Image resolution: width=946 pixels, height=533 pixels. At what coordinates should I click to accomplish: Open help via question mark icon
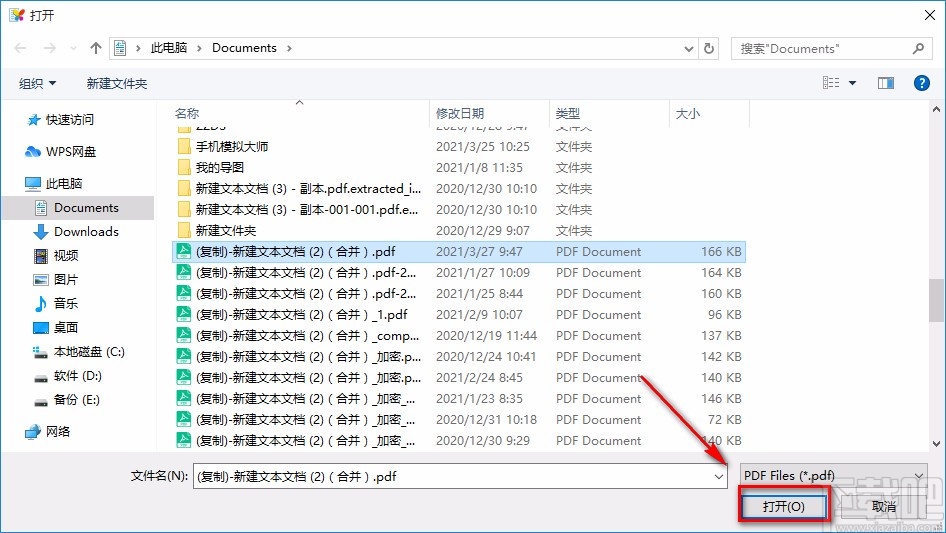(921, 83)
